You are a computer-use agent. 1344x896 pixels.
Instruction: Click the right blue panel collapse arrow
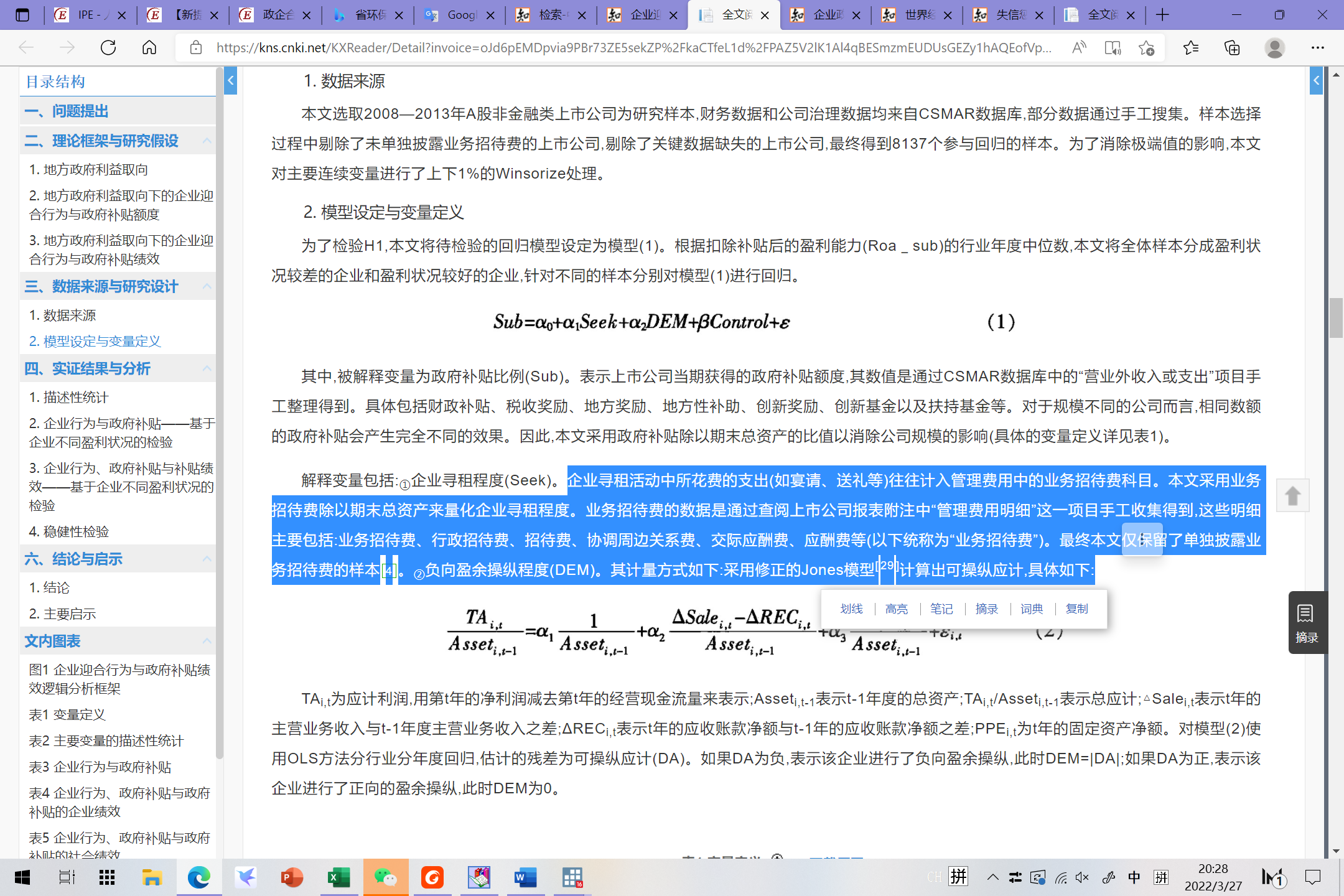[x=1315, y=81]
